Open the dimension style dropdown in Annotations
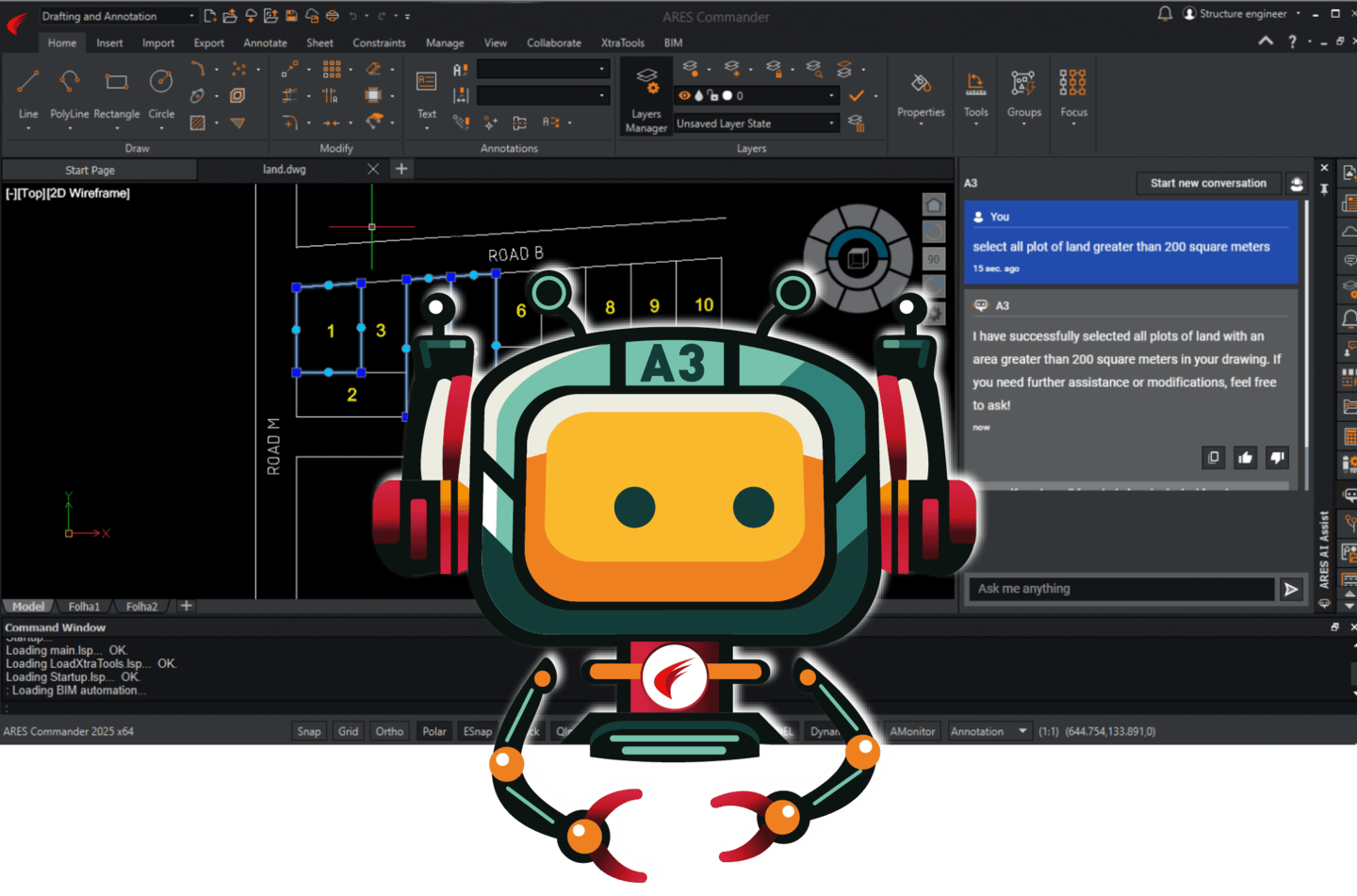Viewport: 1357px width, 896px height. click(544, 95)
